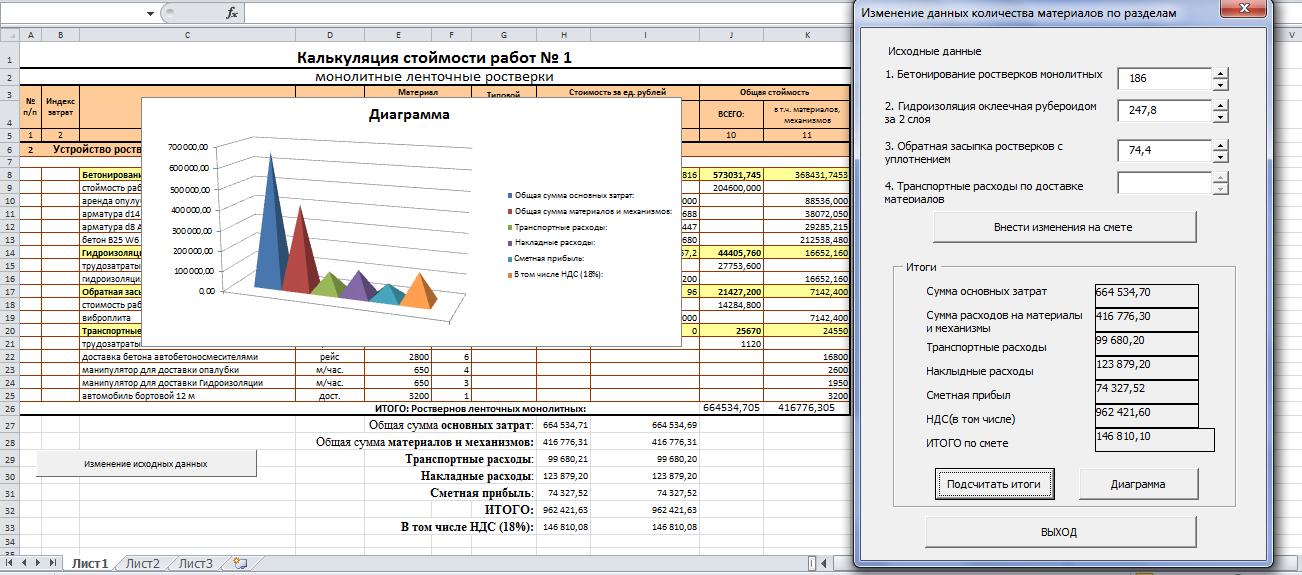Screen dimensions: 1302x575
Task: Click the ВЫХОД button
Action: click(1060, 532)
